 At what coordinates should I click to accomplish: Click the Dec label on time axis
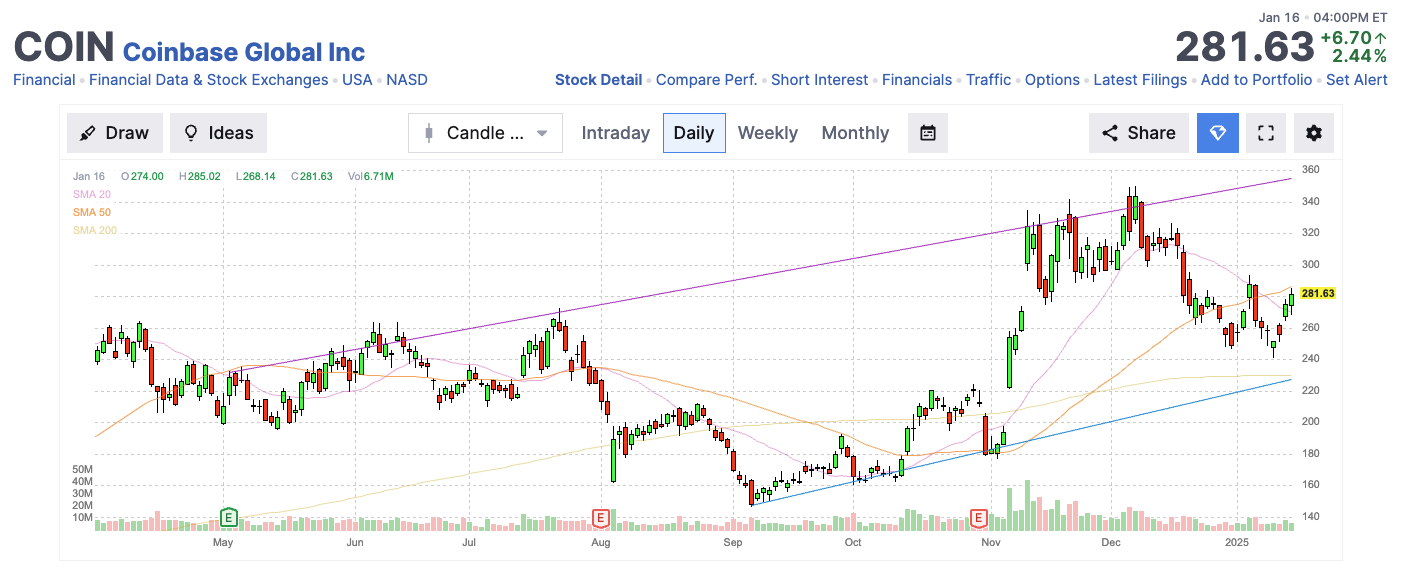[x=1109, y=543]
